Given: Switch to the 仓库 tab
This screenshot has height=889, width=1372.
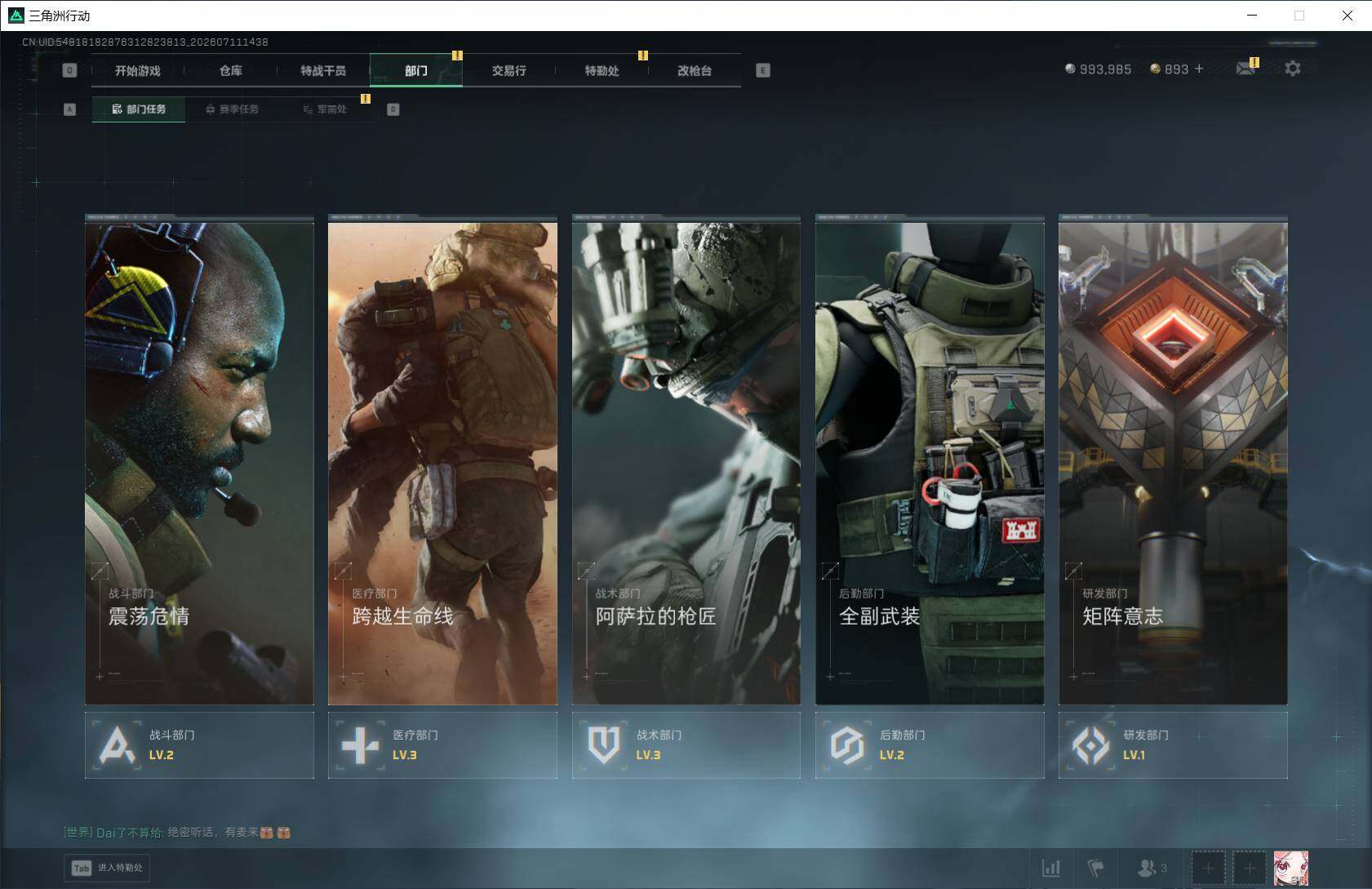Looking at the screenshot, I should (x=231, y=71).
